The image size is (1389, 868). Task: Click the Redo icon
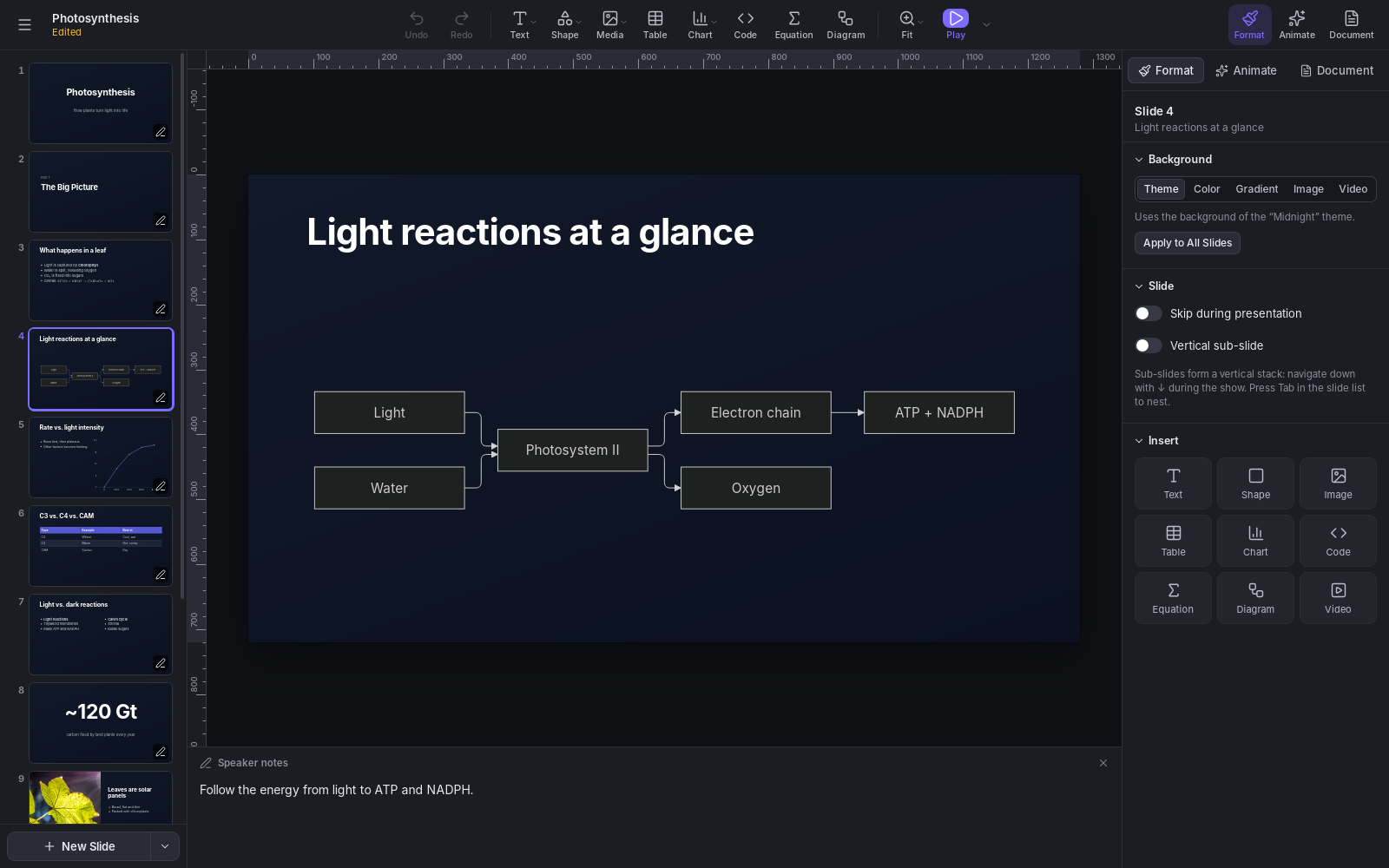[462, 24]
